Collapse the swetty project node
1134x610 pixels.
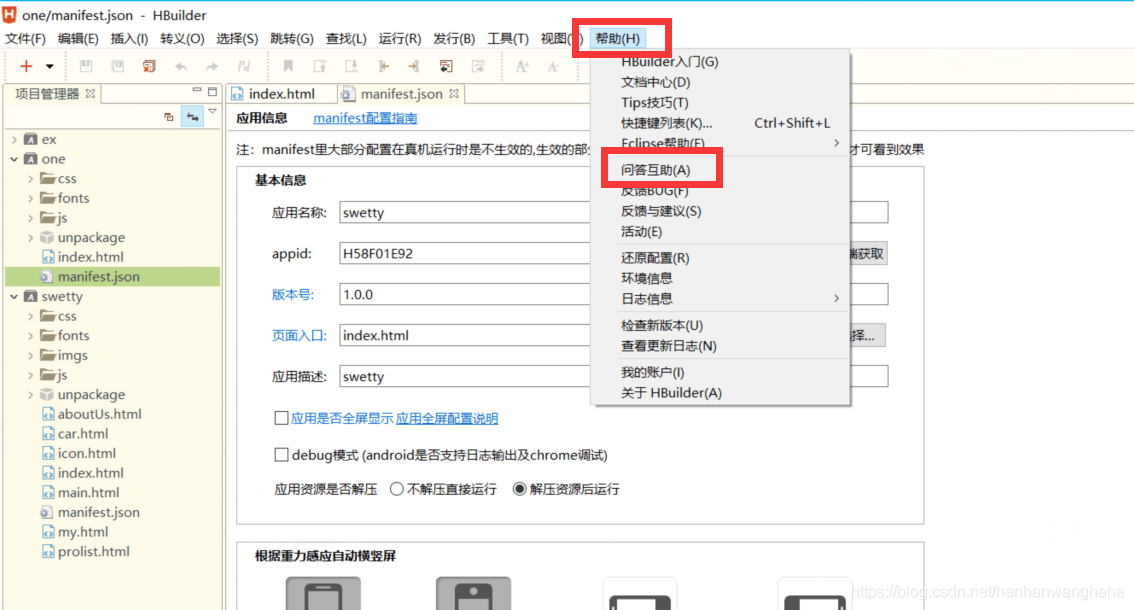coord(14,296)
